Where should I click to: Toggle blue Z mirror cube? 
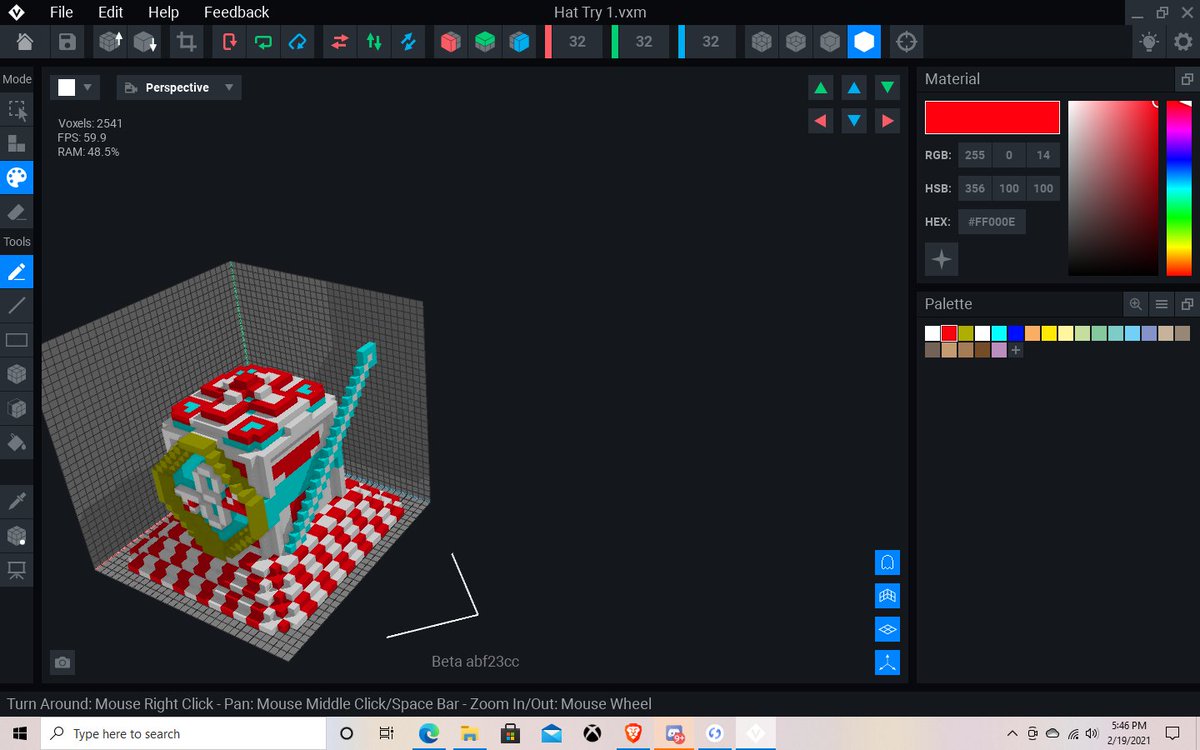[x=518, y=42]
